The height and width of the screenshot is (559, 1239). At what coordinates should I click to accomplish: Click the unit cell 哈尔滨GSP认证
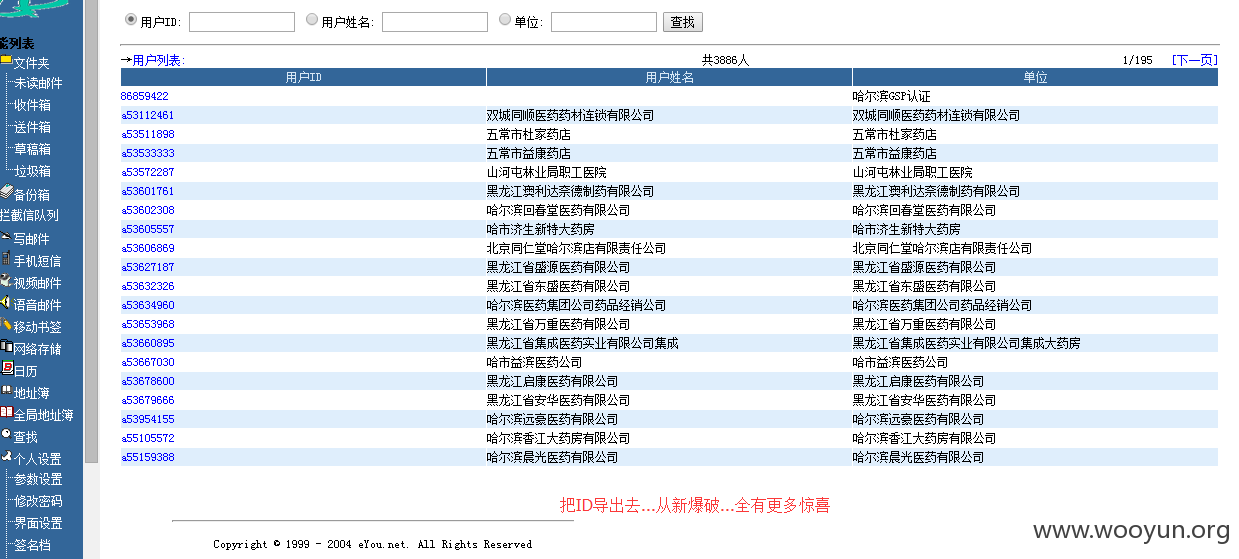click(891, 96)
